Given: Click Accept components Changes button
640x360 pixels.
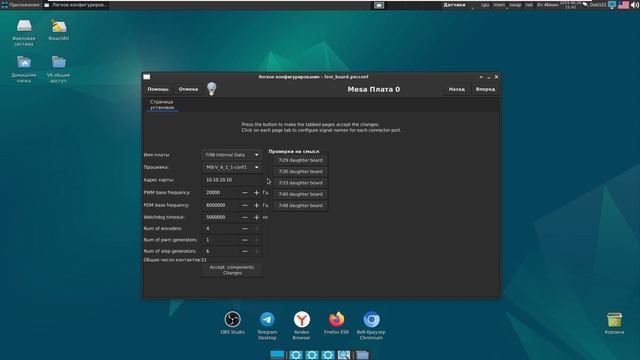Looking at the screenshot, I should [232, 270].
